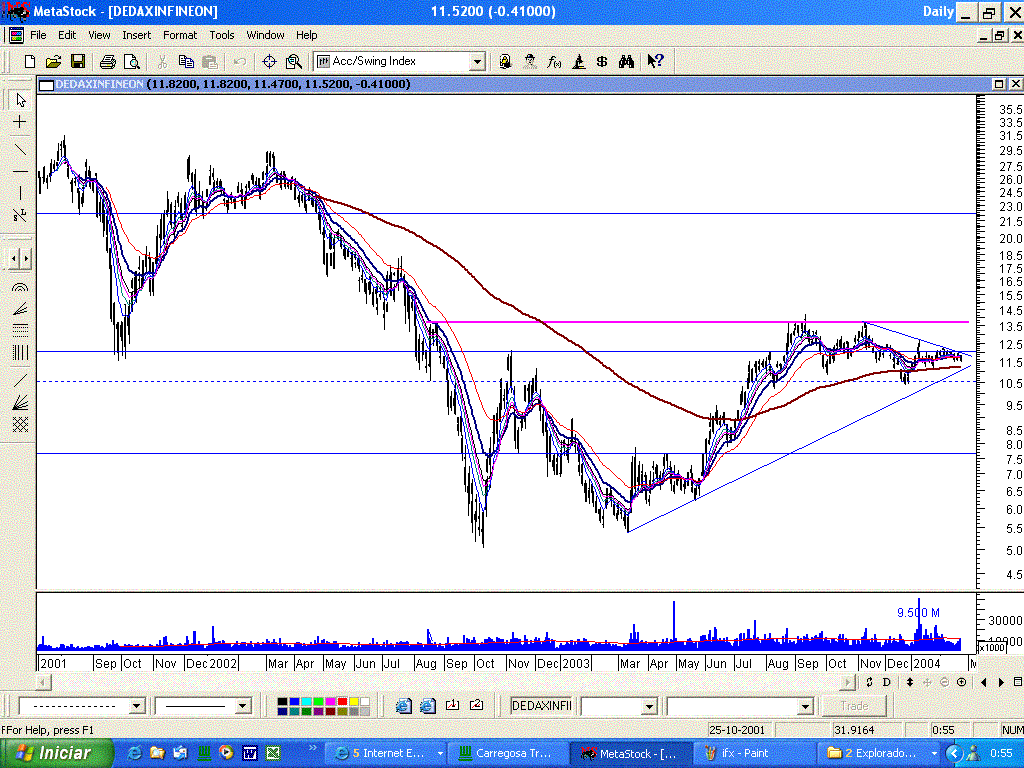The height and width of the screenshot is (768, 1024).
Task: Open Print Preview with the magnifier page icon
Action: (132, 61)
